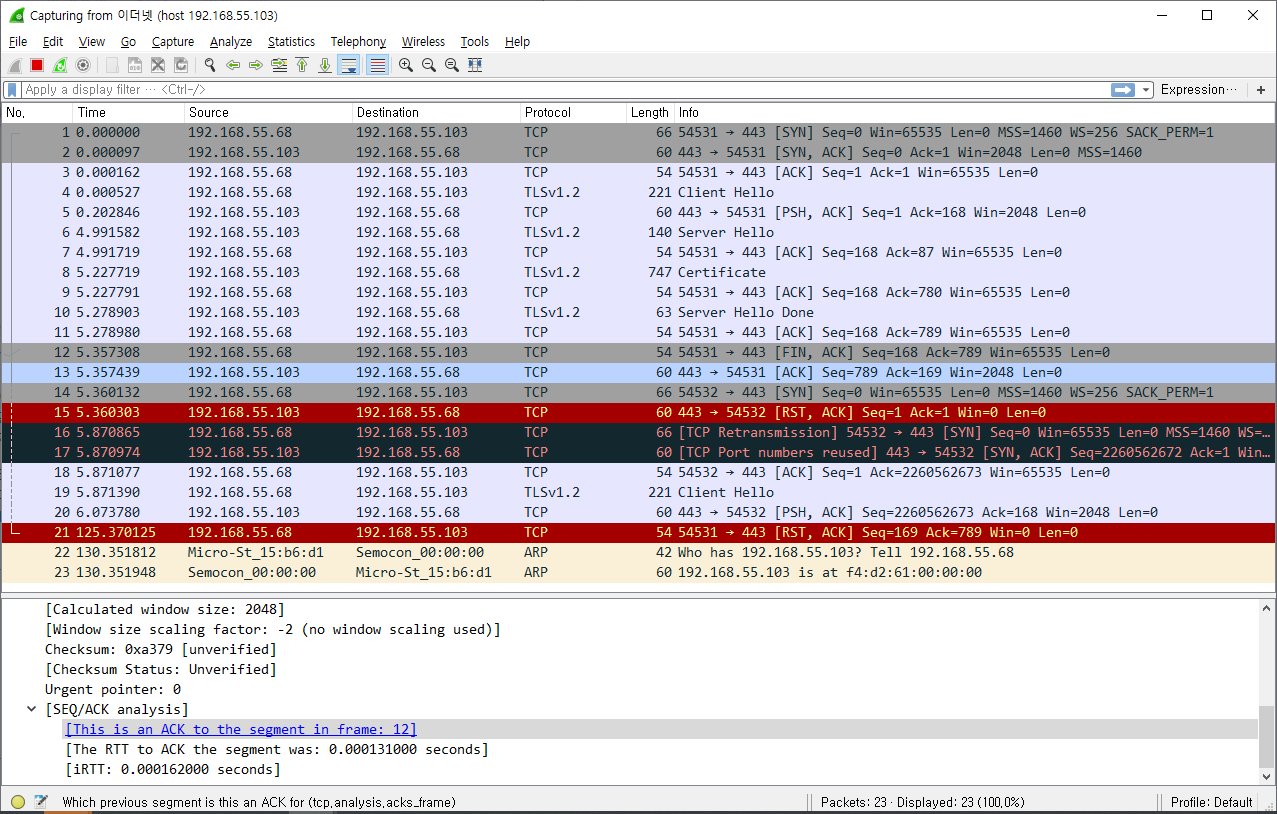Restart the current capture
Screen dimensions: 1277x814
point(60,65)
